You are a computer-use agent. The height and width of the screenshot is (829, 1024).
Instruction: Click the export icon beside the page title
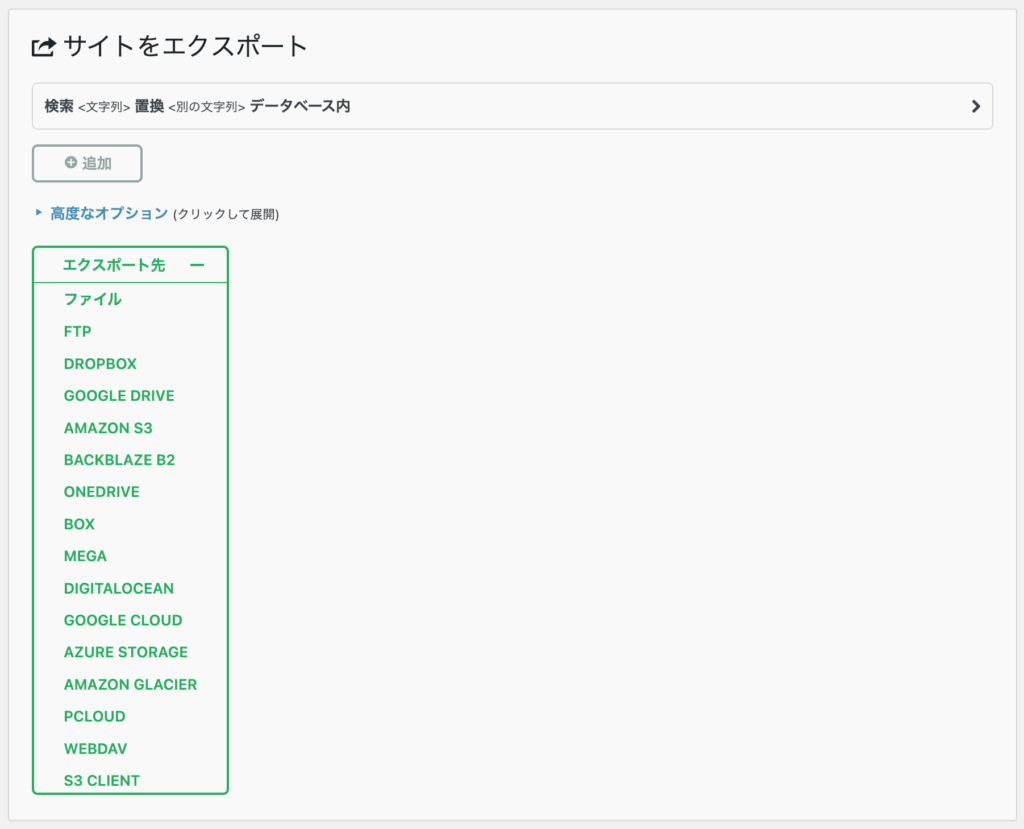pyautogui.click(x=44, y=46)
